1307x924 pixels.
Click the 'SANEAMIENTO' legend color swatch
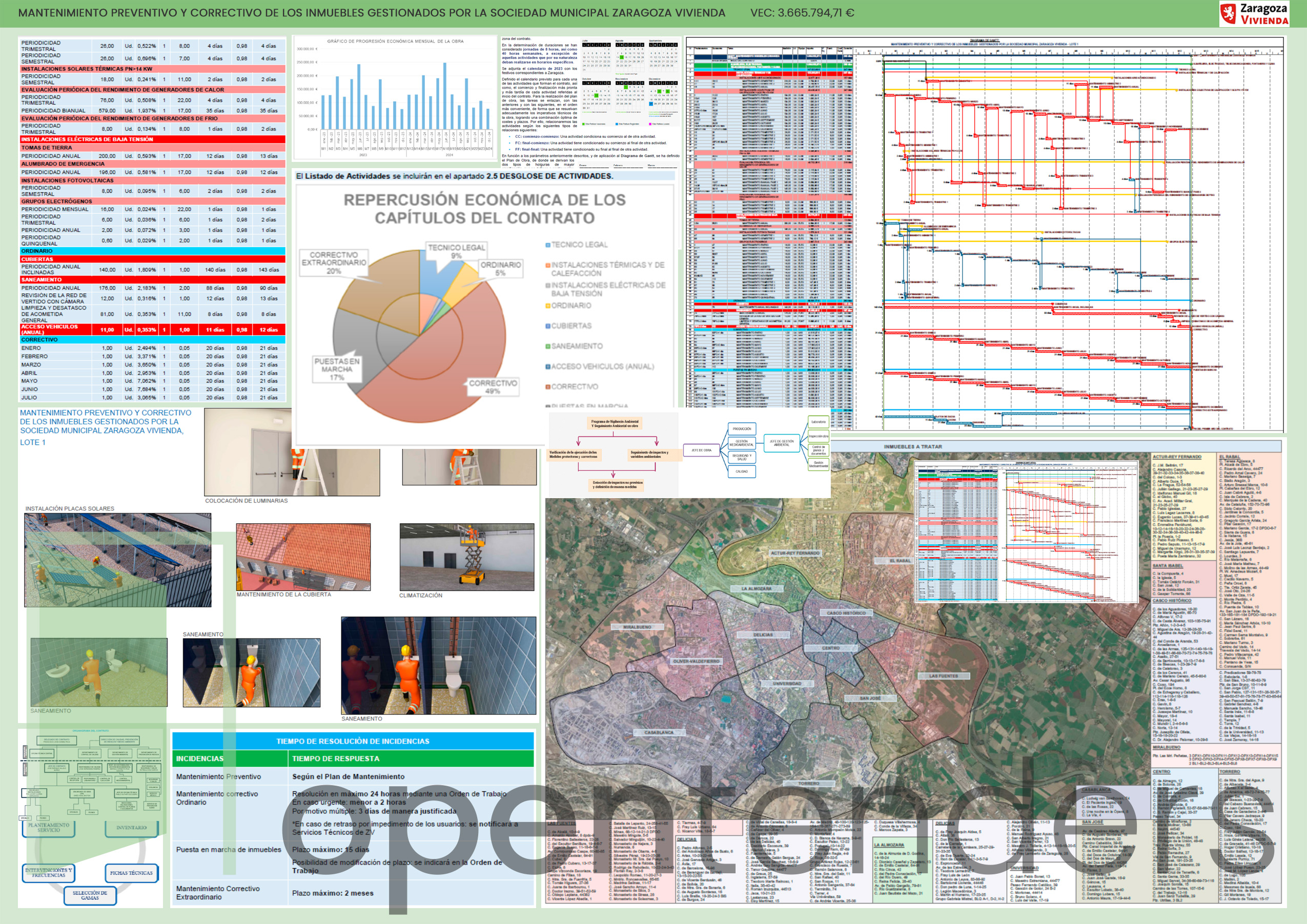click(547, 346)
